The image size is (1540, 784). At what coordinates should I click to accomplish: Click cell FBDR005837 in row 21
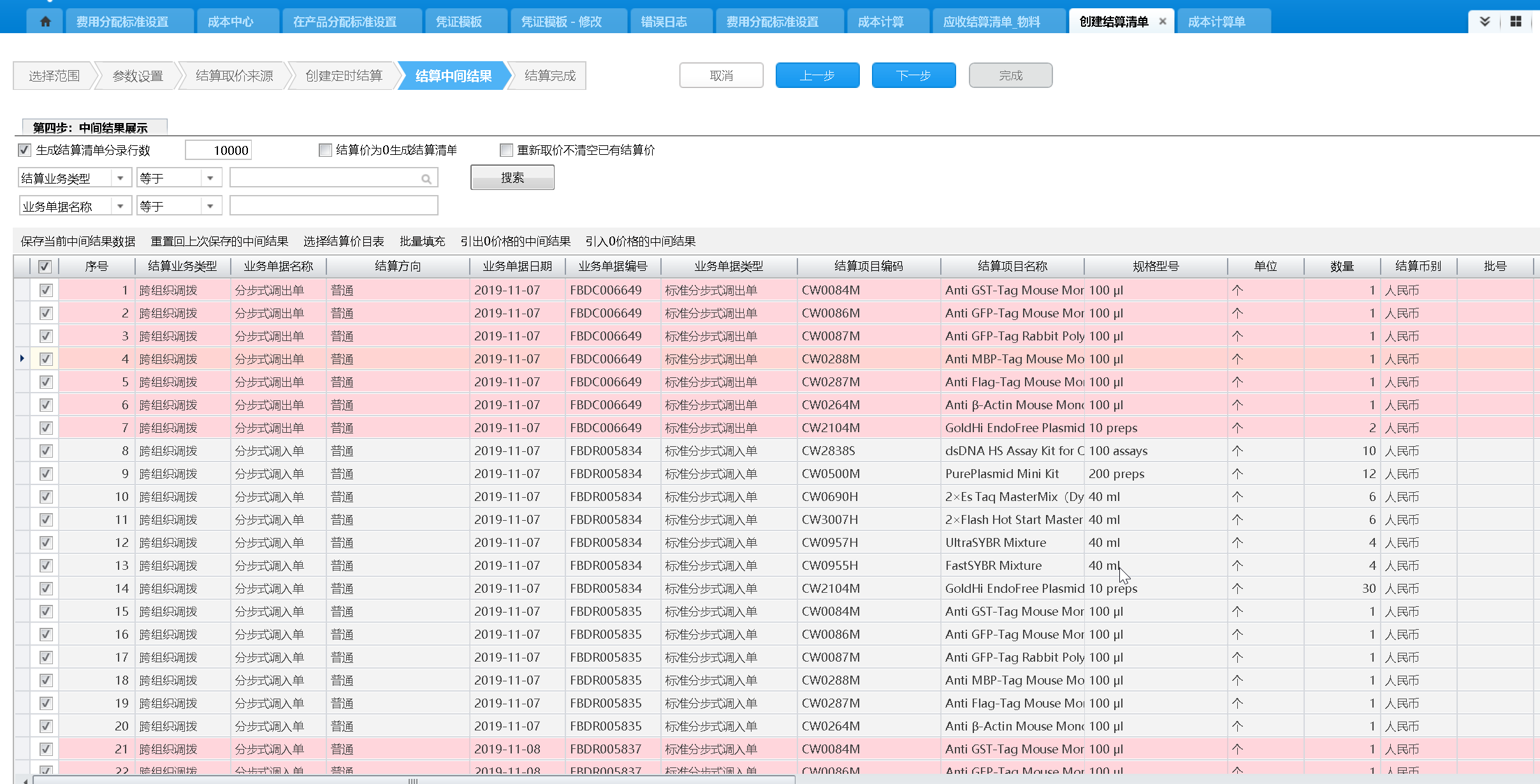[613, 749]
